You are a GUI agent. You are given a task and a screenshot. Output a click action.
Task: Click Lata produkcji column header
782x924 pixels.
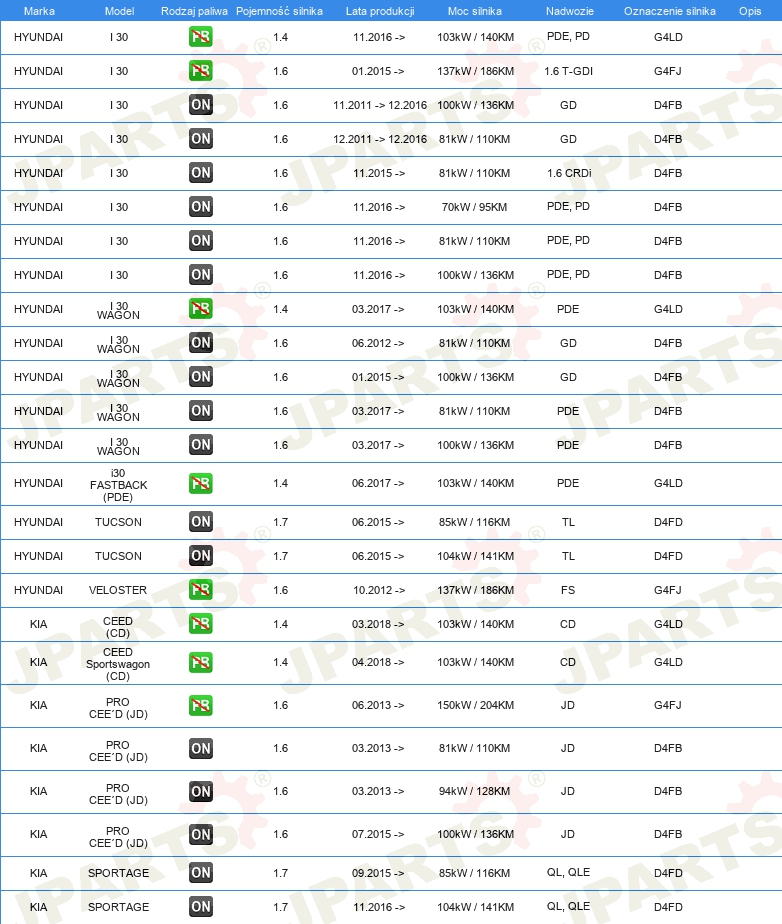tap(380, 11)
